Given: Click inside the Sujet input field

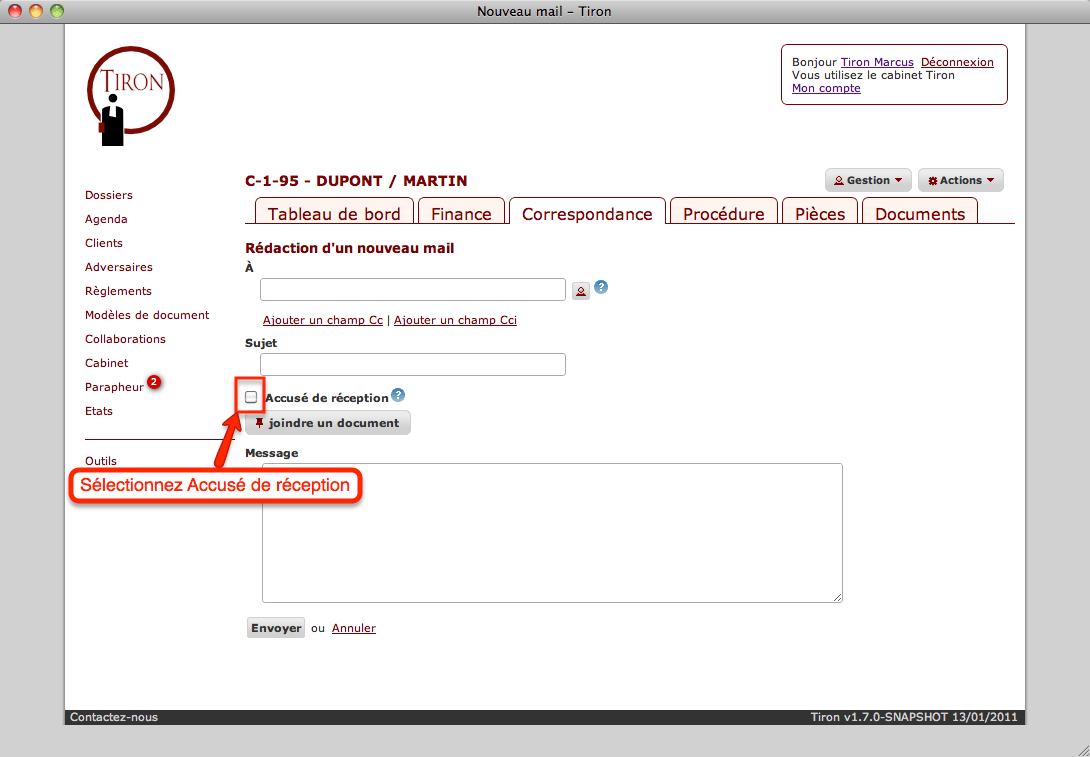Looking at the screenshot, I should pyautogui.click(x=412, y=364).
